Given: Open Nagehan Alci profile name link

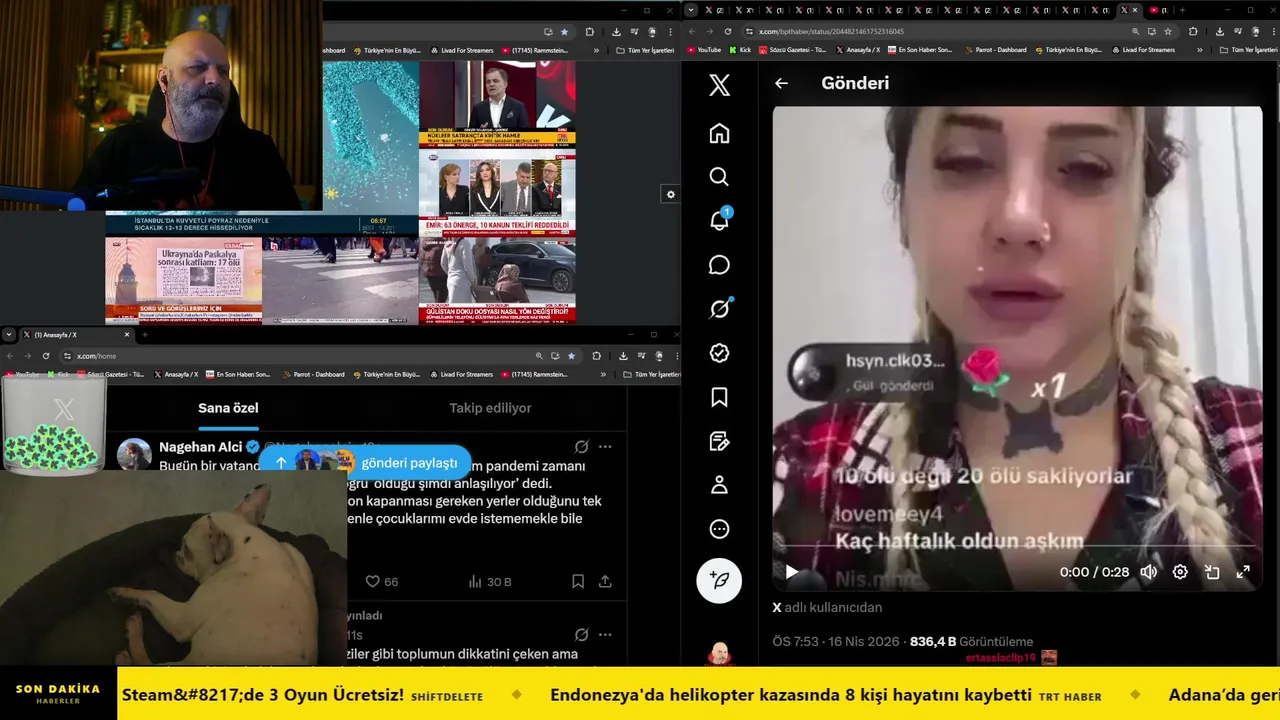Looking at the screenshot, I should (x=201, y=447).
